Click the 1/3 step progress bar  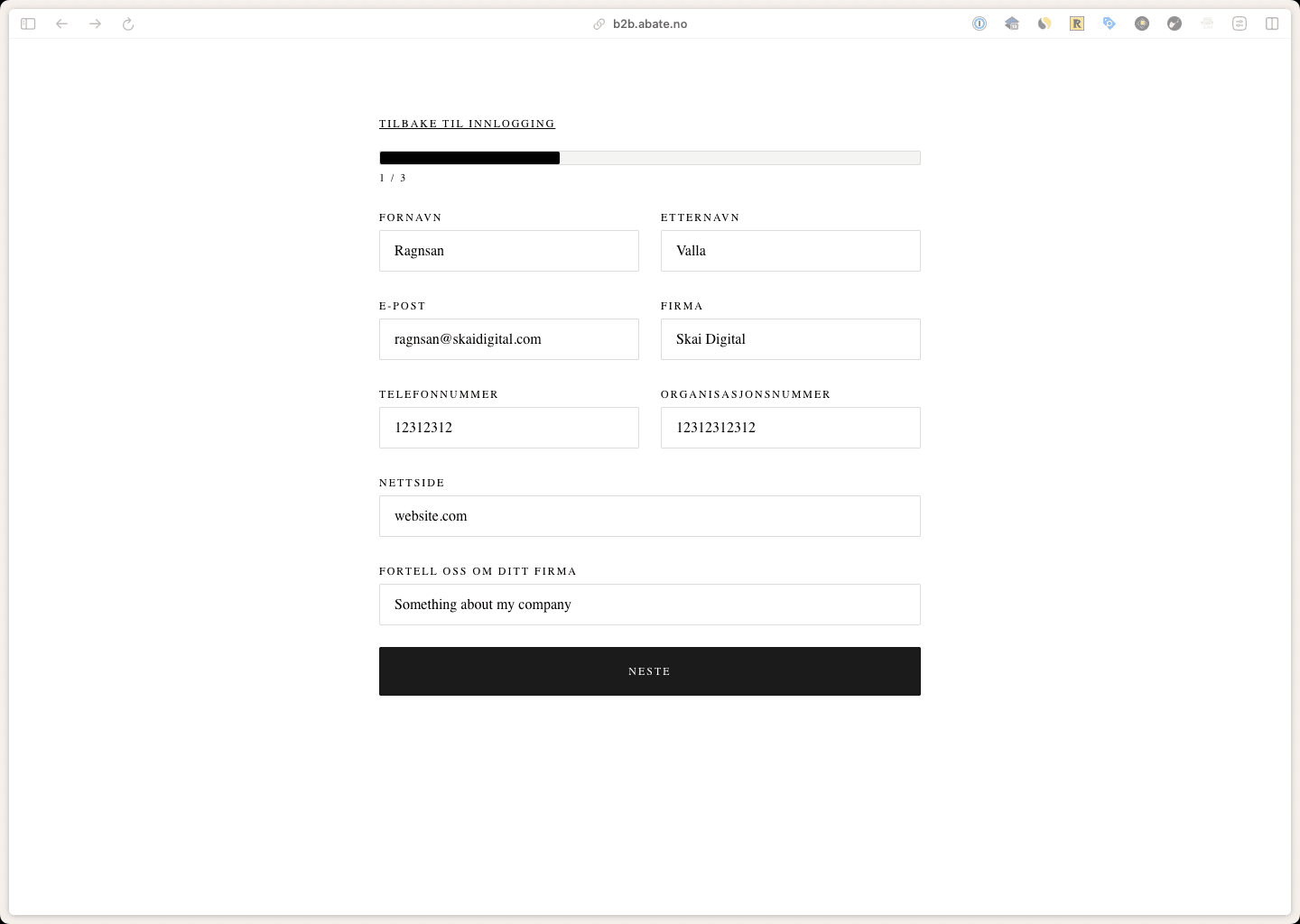[649, 158]
